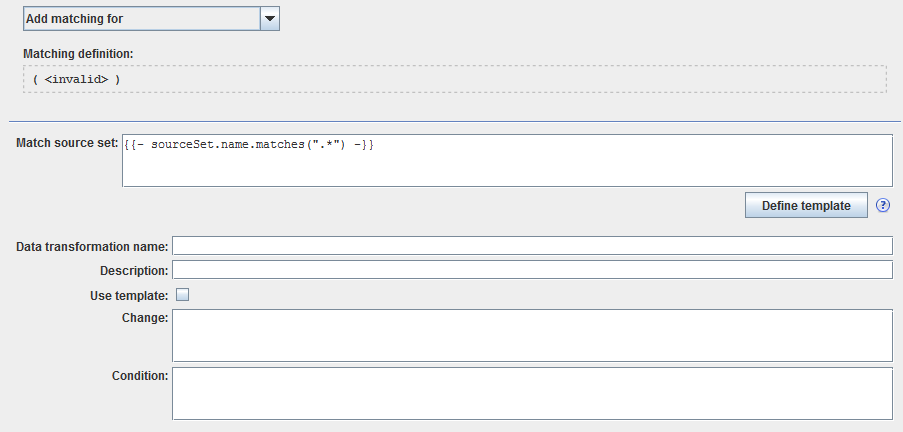Click the dashed Matching definition box

[x=500, y=79]
